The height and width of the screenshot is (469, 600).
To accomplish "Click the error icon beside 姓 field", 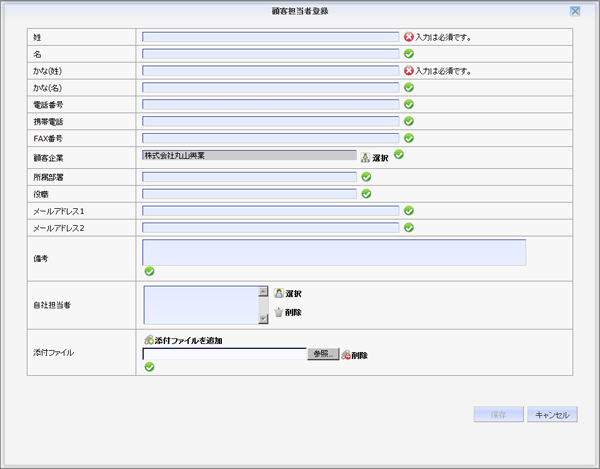I will [409, 37].
